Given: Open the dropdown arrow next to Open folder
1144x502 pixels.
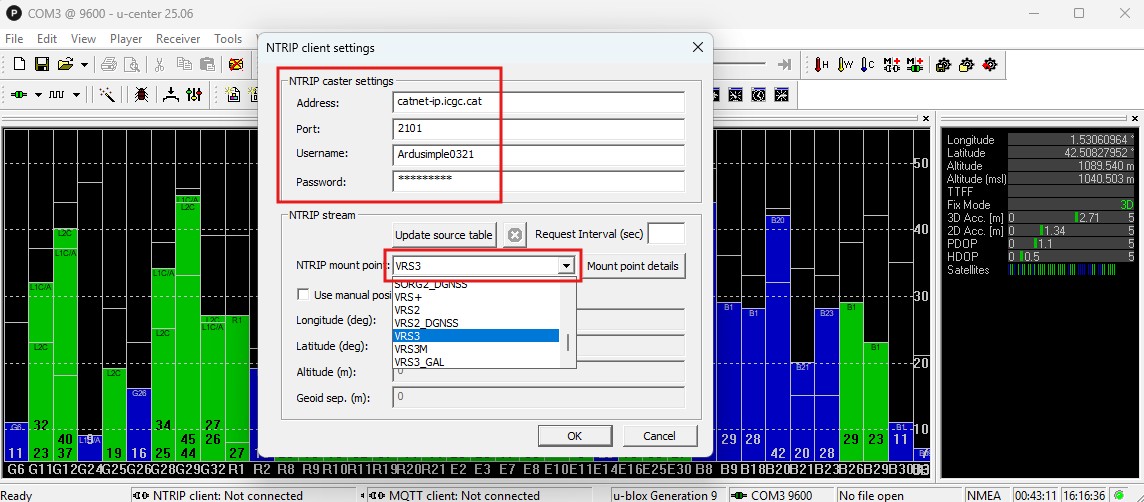Looking at the screenshot, I should [x=84, y=65].
